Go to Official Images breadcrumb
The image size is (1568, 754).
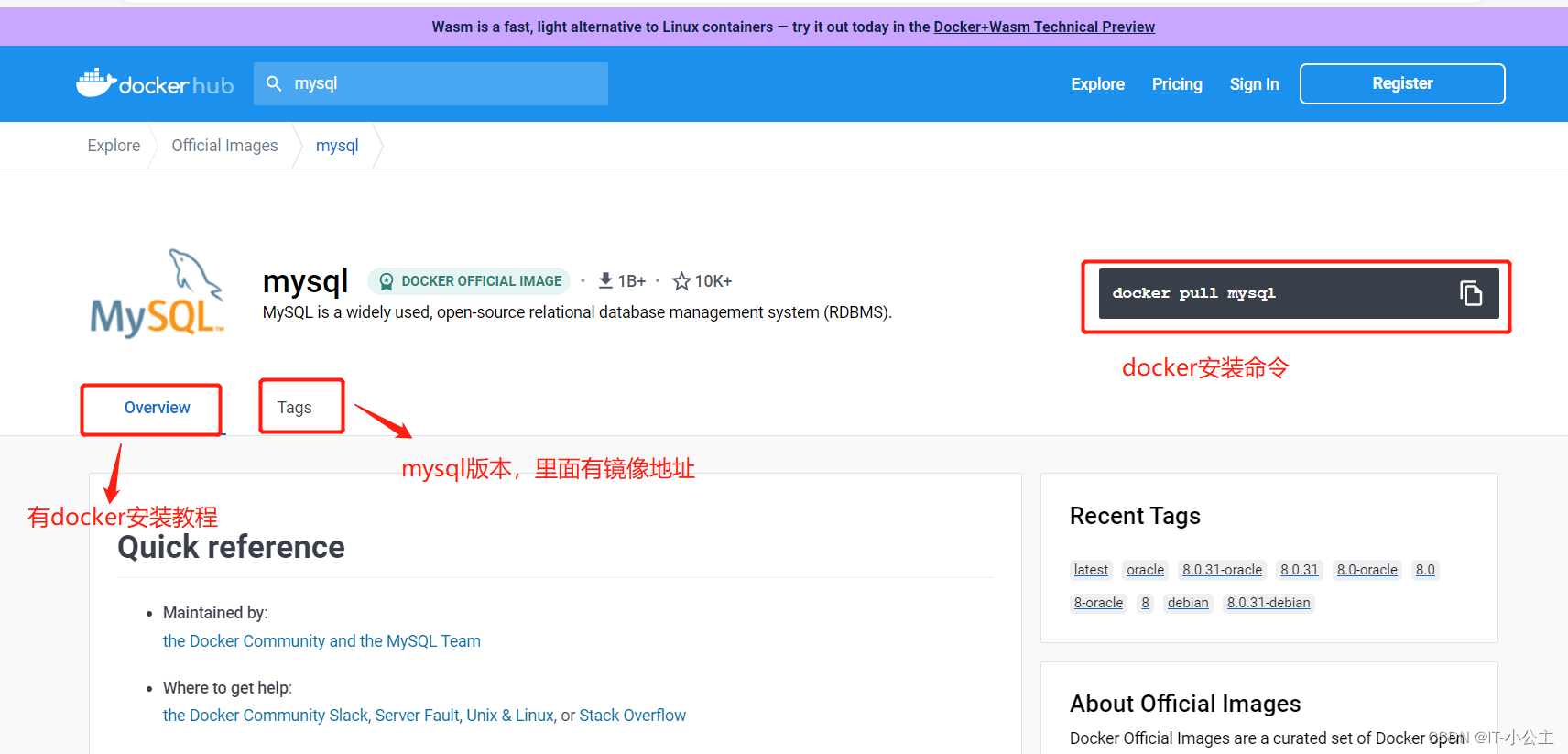(224, 146)
